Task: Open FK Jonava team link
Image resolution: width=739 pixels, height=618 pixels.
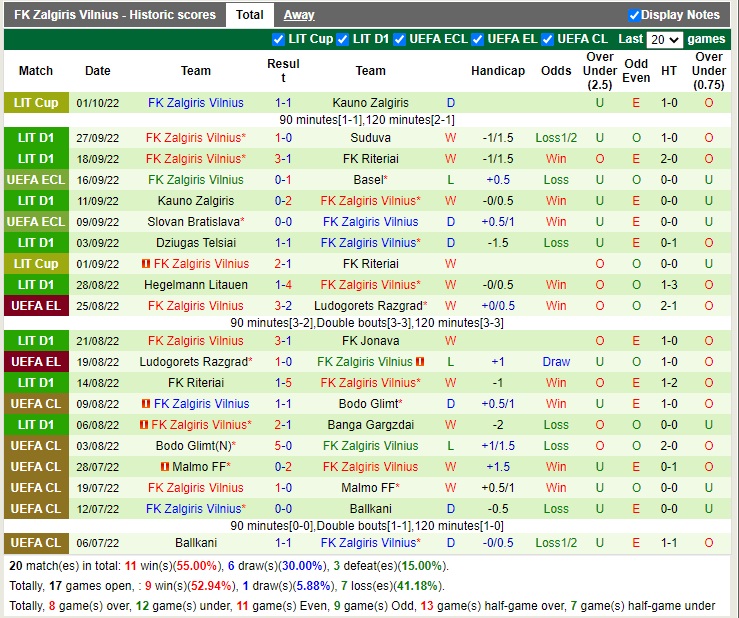Action: 370,341
